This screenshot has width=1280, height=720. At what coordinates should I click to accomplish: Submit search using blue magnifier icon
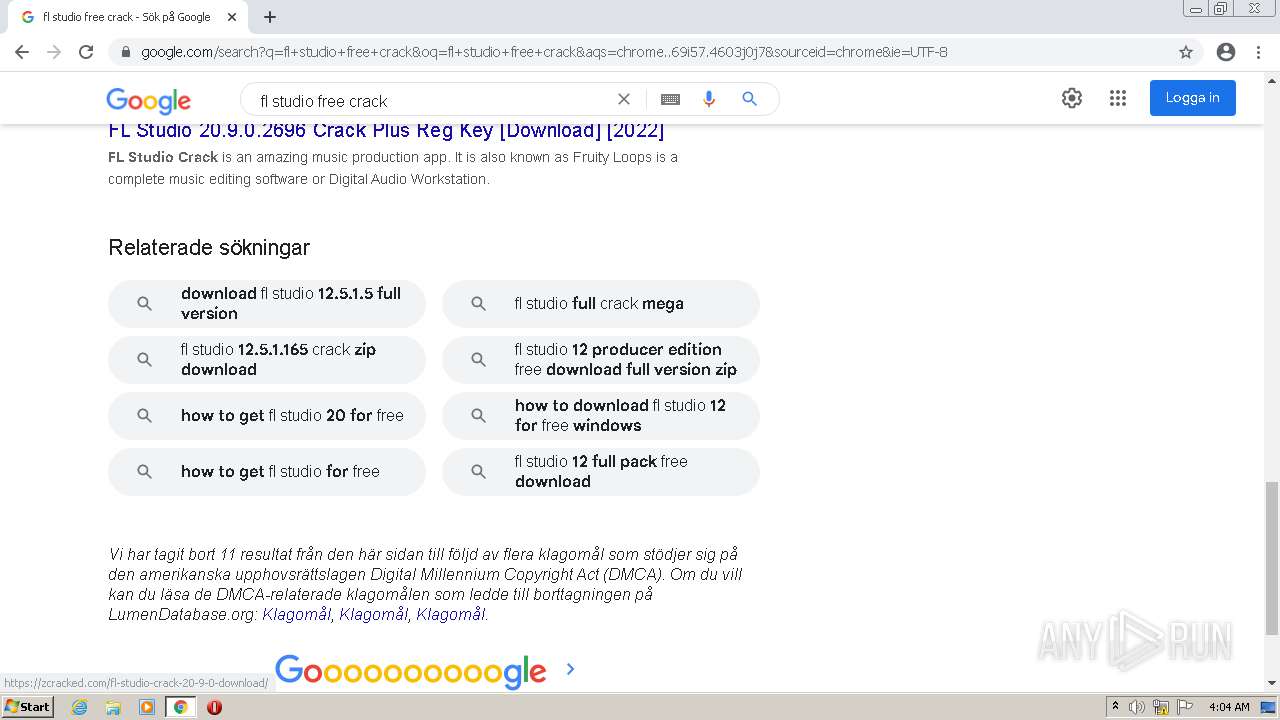pyautogui.click(x=749, y=99)
